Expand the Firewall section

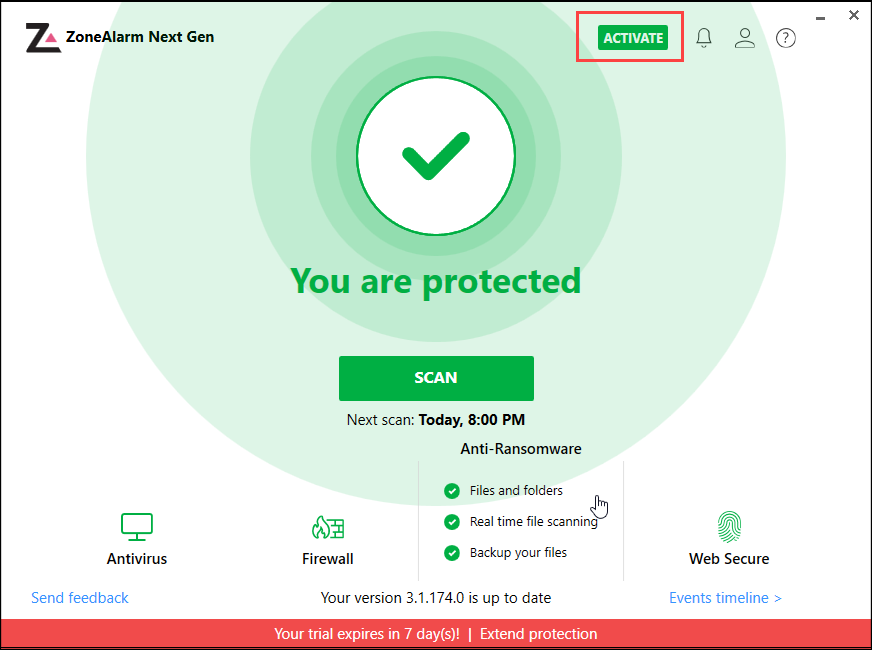327,558
